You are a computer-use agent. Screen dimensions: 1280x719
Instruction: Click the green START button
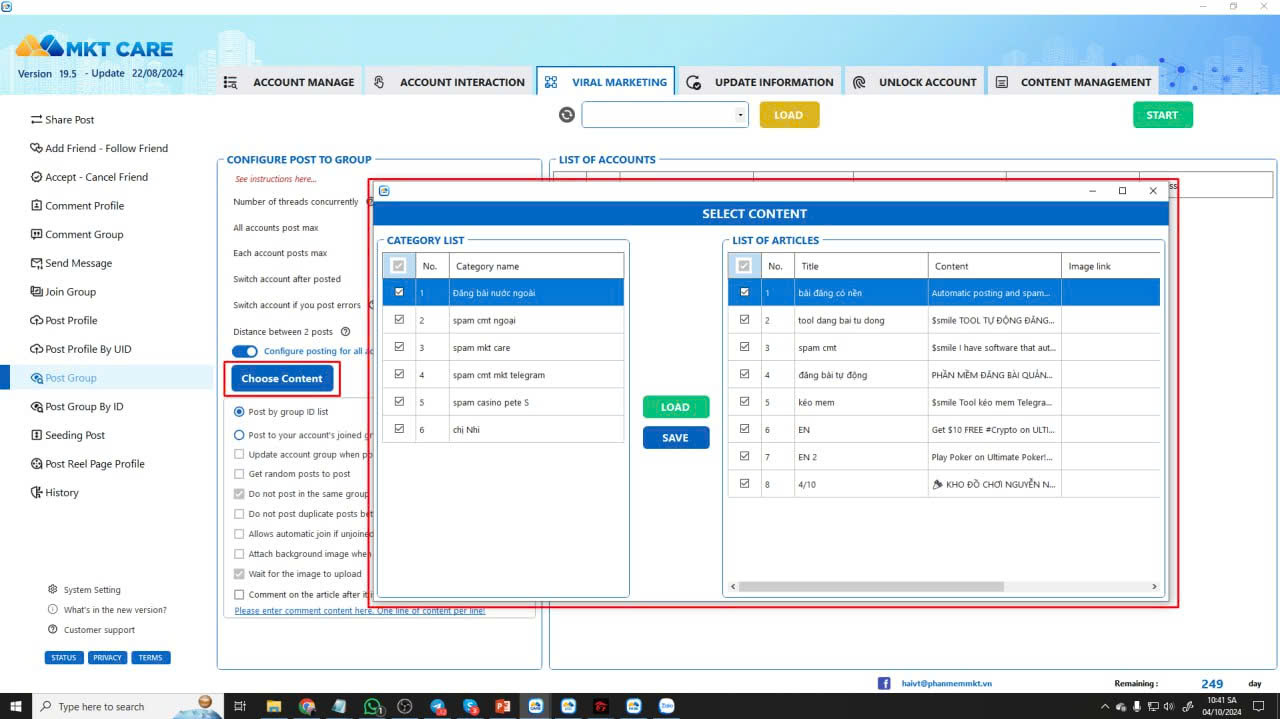[x=1162, y=115]
